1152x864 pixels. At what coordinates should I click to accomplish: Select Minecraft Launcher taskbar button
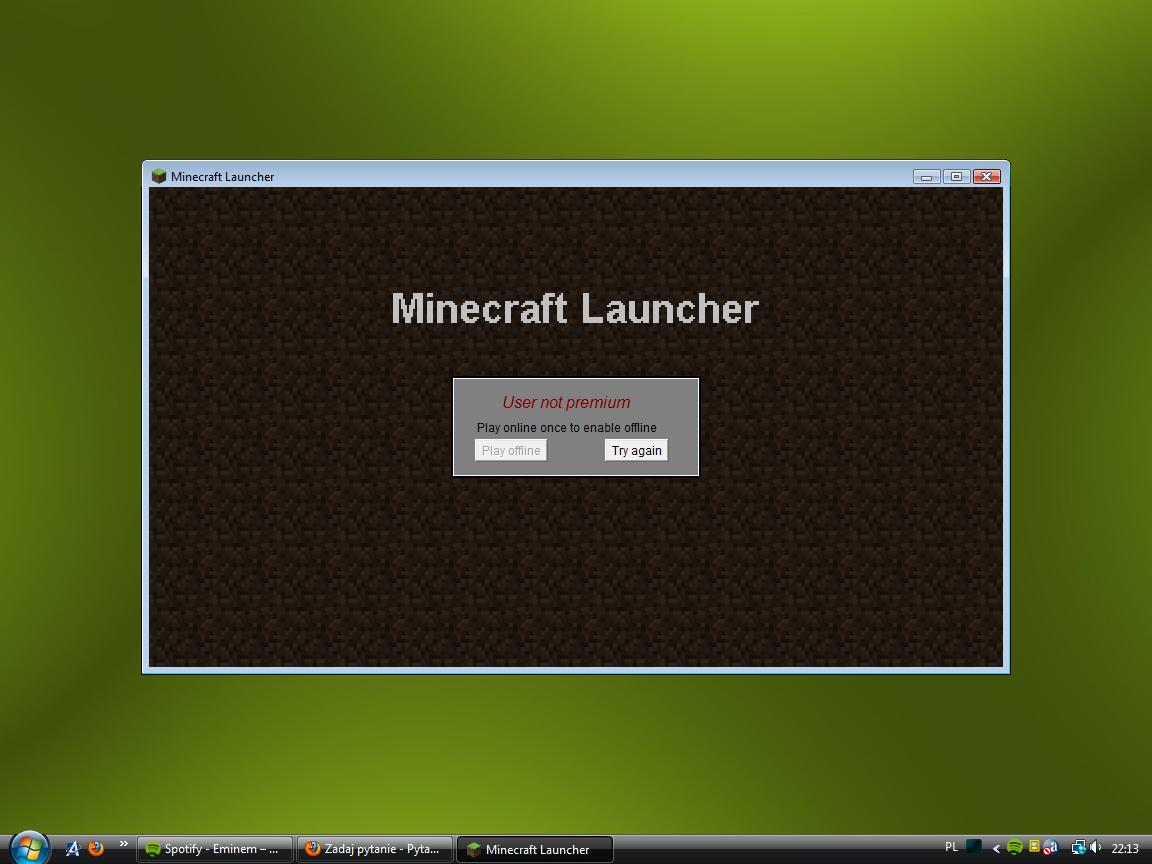click(535, 849)
